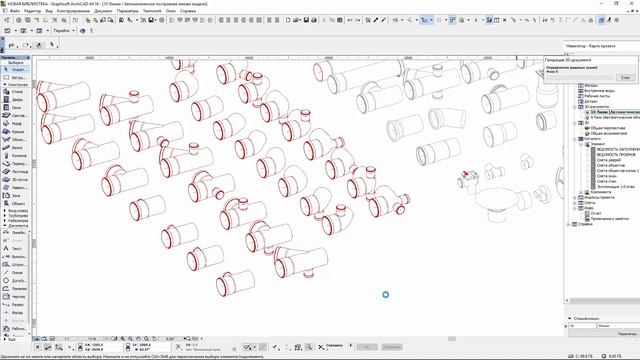Select the Window (Окно) tool
The image size is (640, 360).
pos(15,108)
